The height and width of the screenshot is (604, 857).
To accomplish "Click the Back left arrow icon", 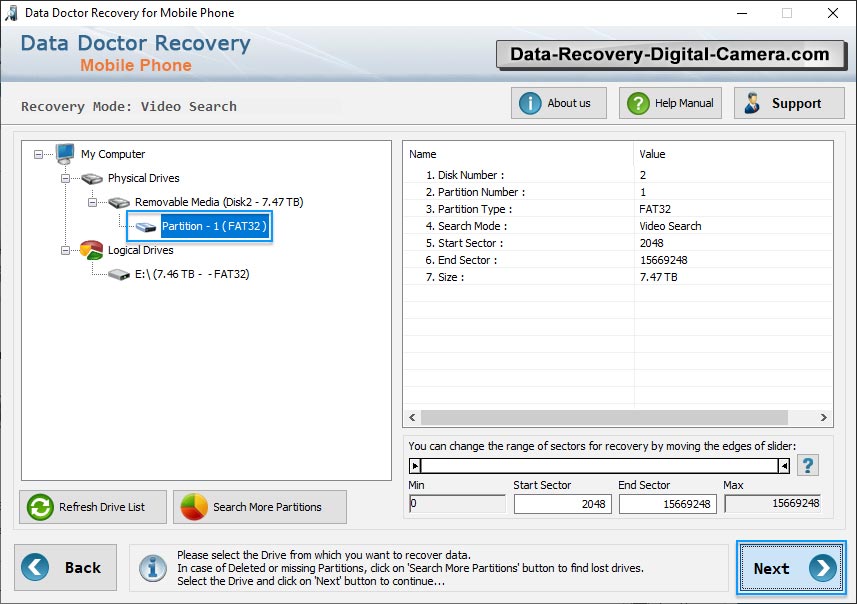I will [35, 567].
